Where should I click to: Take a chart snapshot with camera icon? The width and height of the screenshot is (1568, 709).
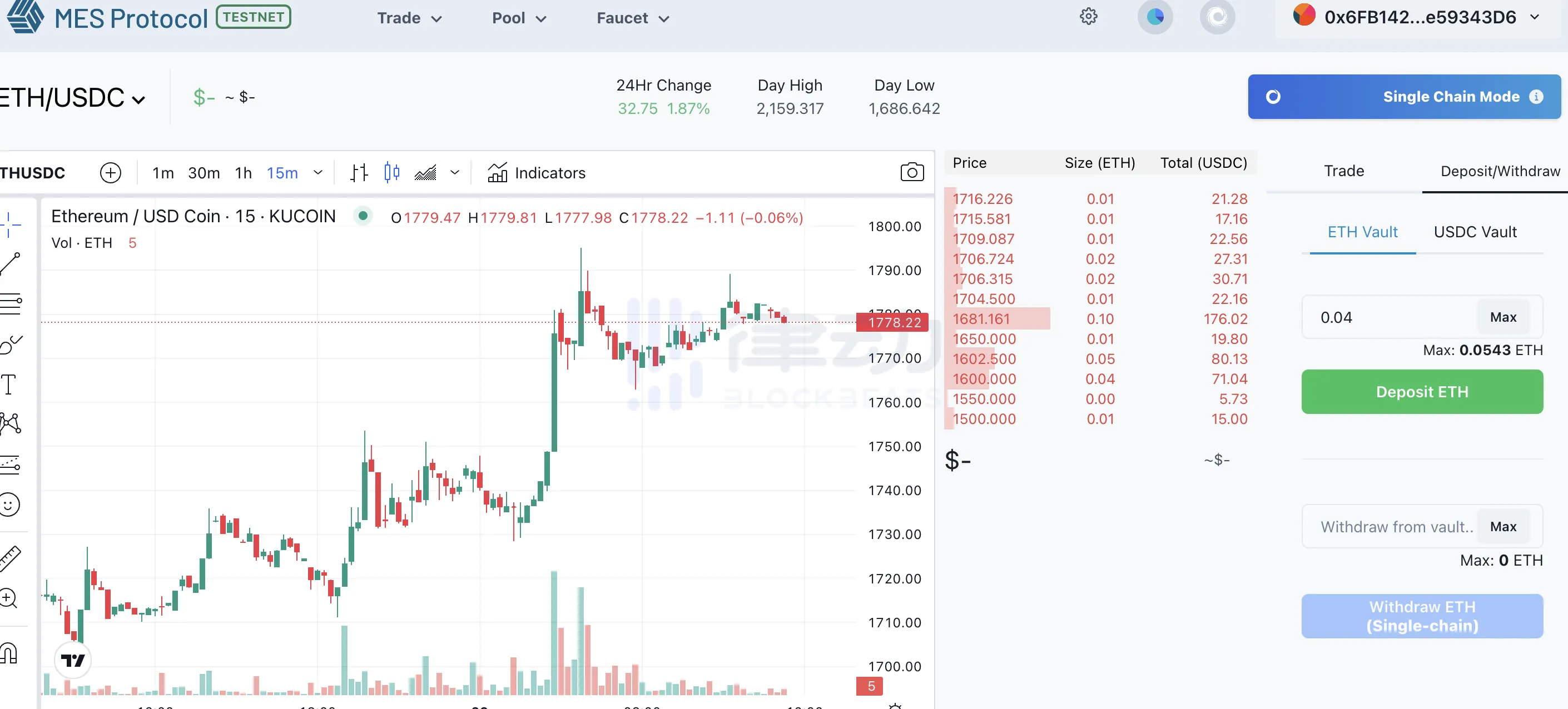(912, 173)
